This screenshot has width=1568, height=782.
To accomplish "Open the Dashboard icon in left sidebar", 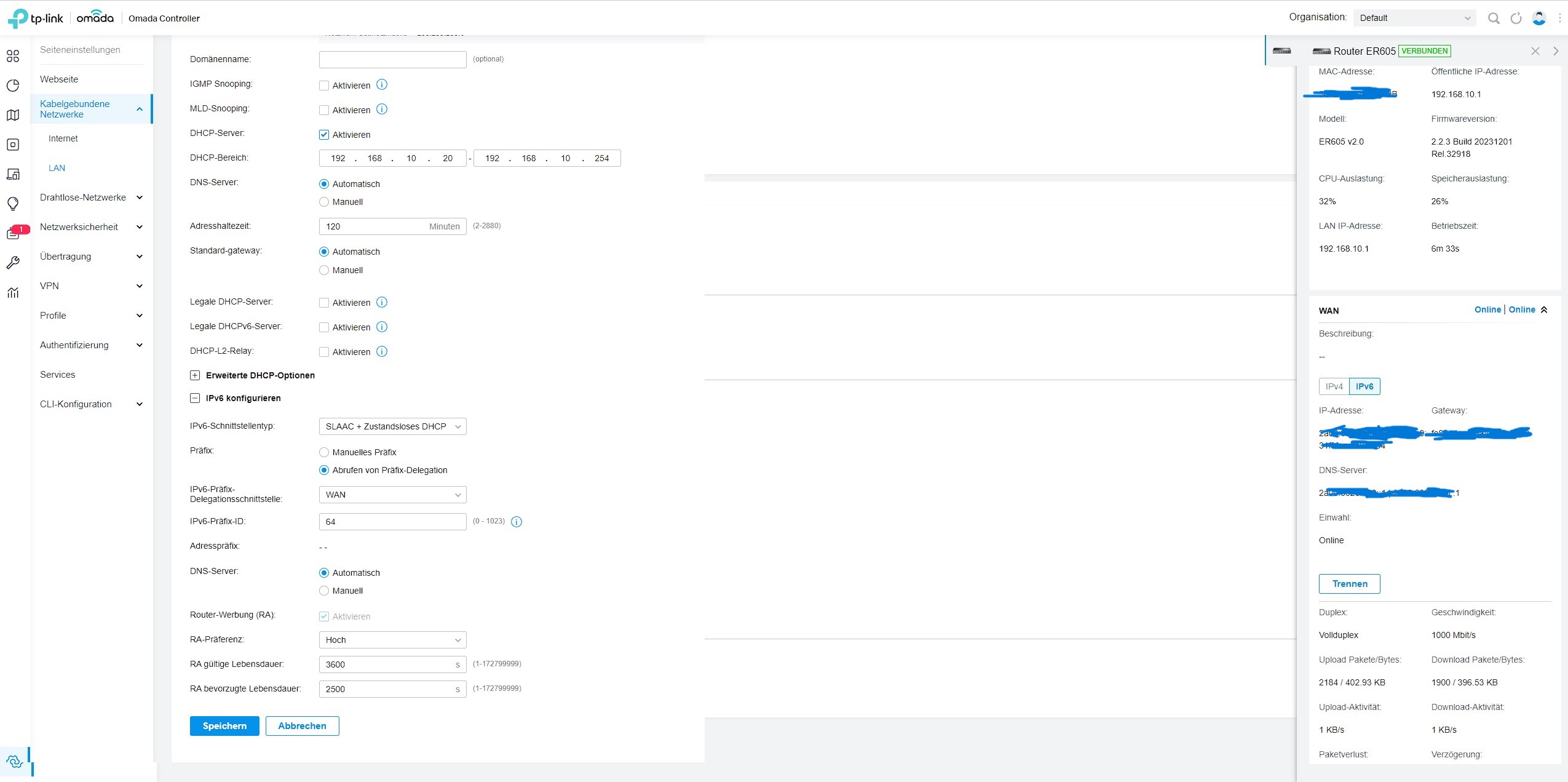I will click(x=13, y=56).
